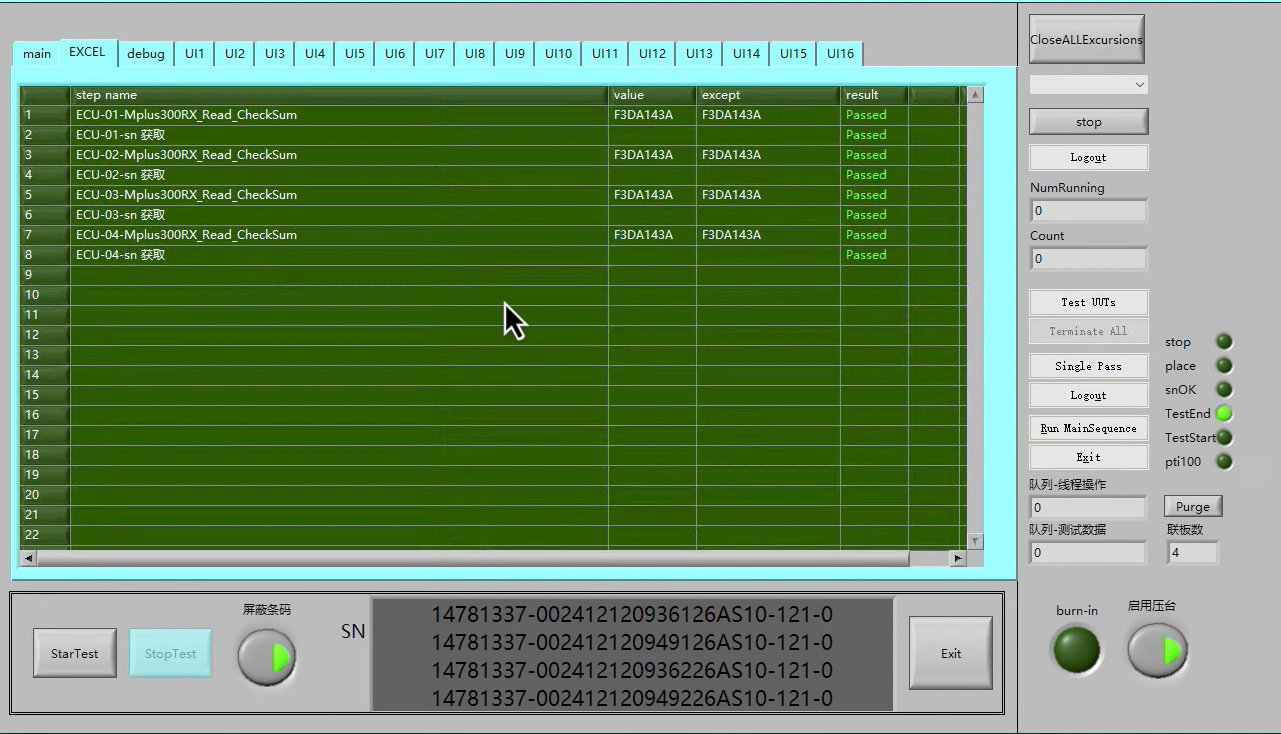The image size is (1281, 734).
Task: Toggle the 屏蔽条码 round switch
Action: coord(267,657)
